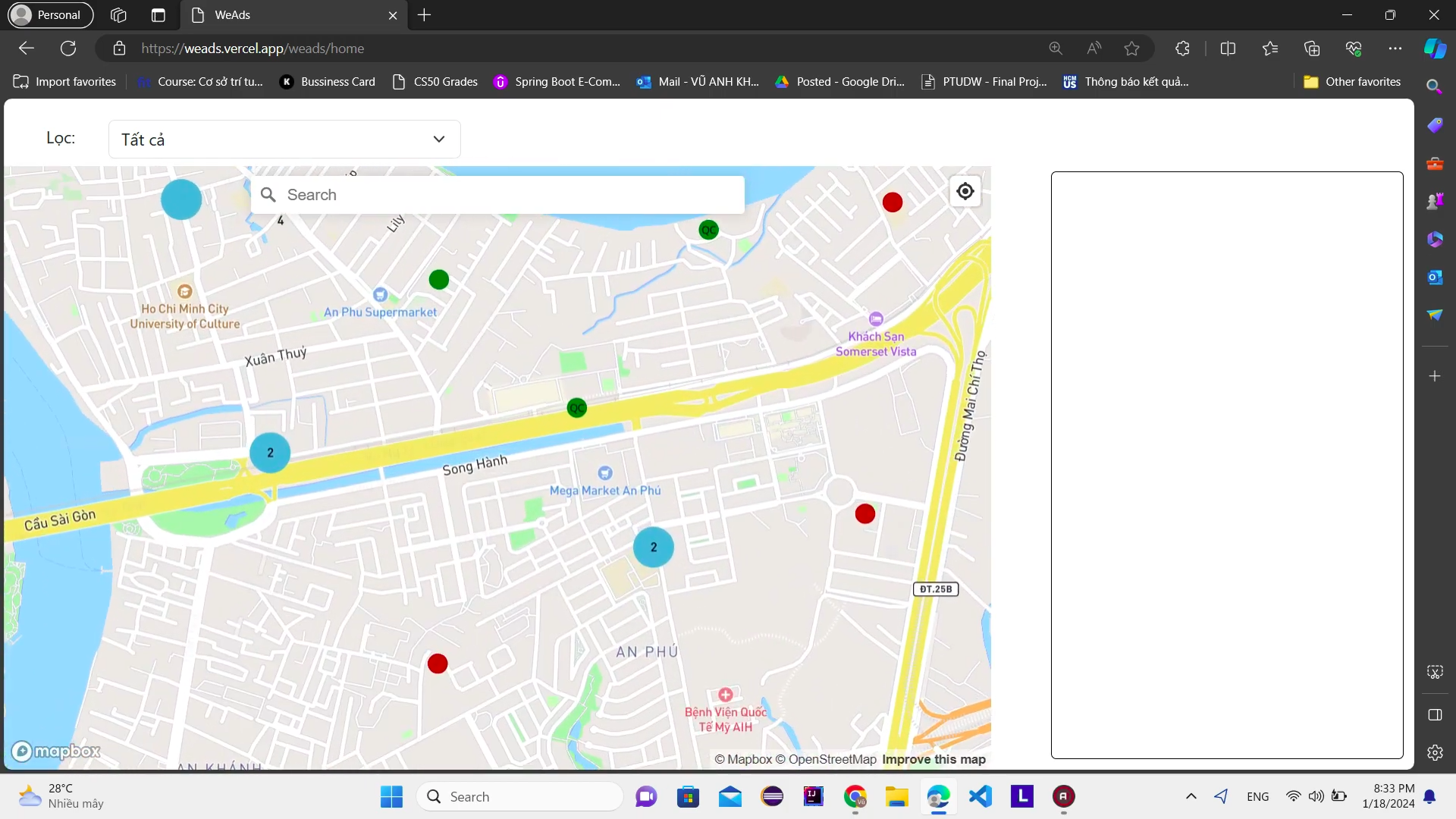Screen dimensions: 1456x819
Task: Add page to favorites star icon
Action: (1131, 49)
